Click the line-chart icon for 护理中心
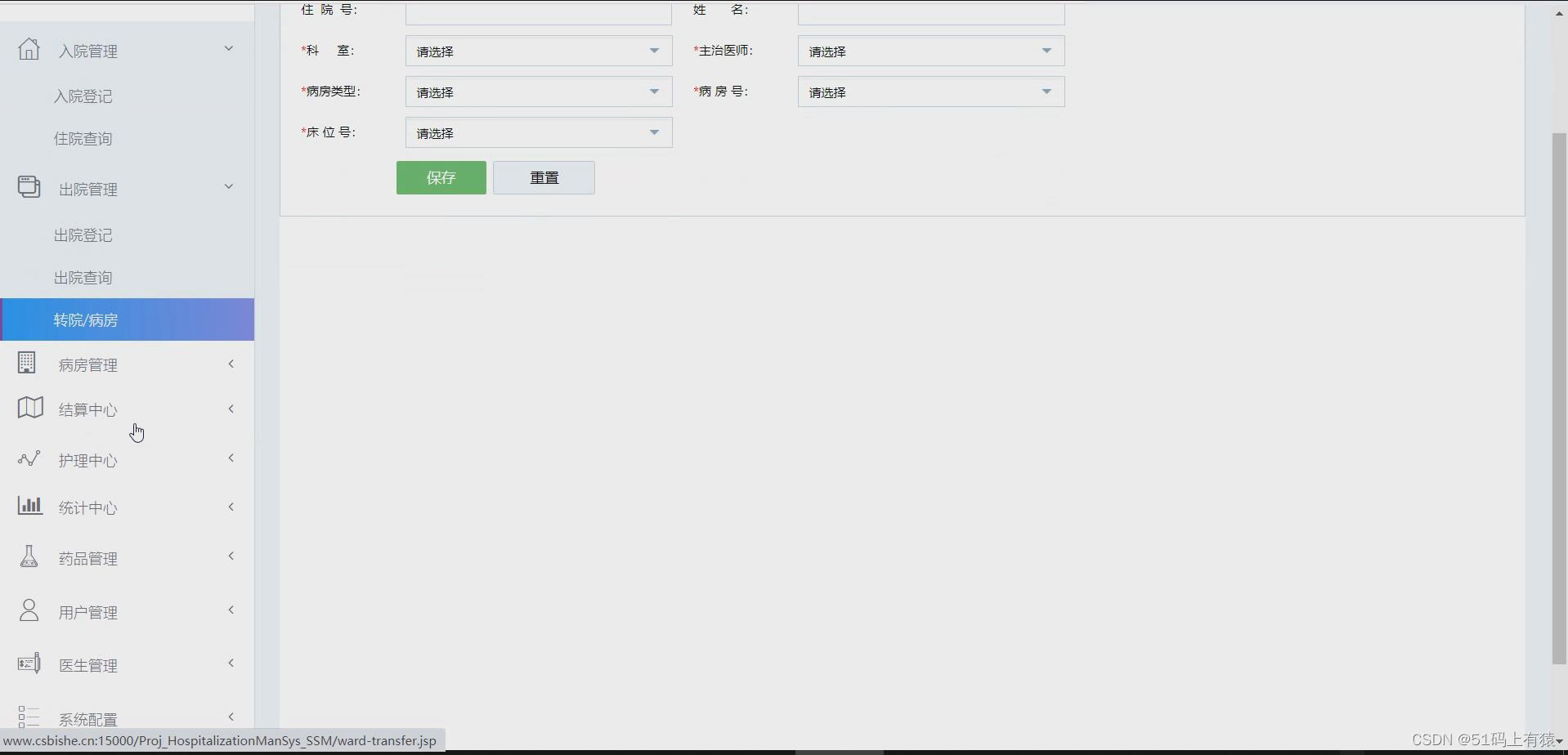Viewport: 1568px width, 755px height. click(x=29, y=458)
